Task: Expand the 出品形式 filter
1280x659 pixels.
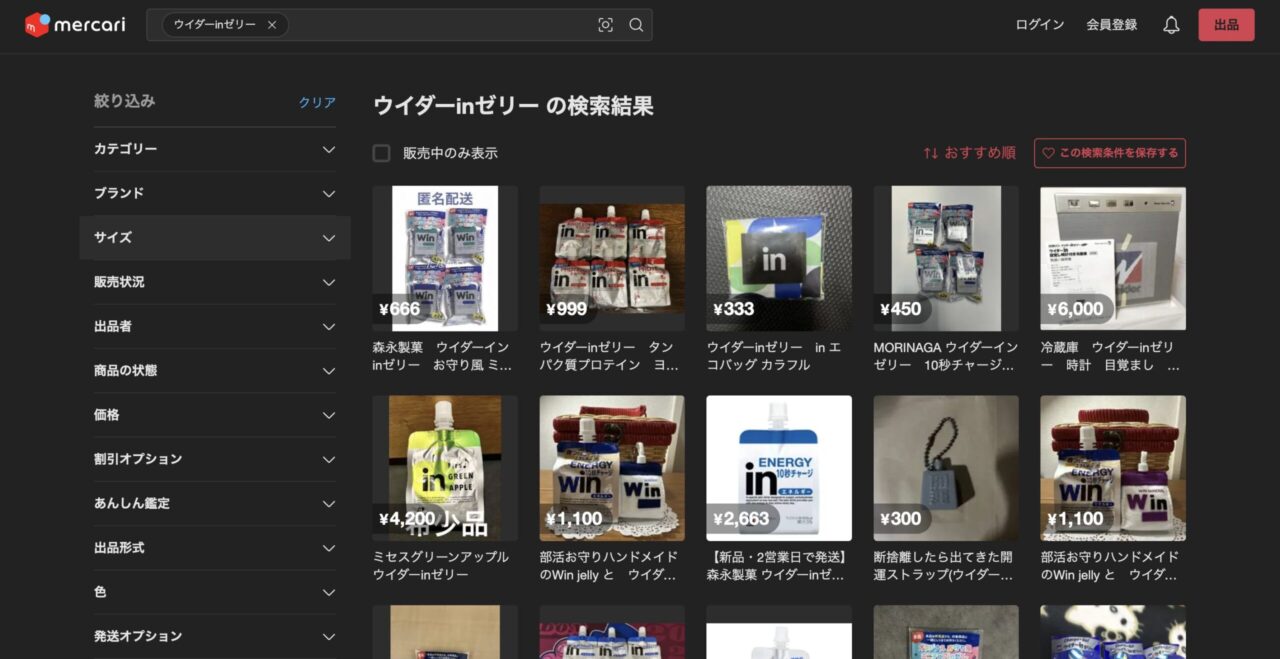Action: click(x=215, y=548)
